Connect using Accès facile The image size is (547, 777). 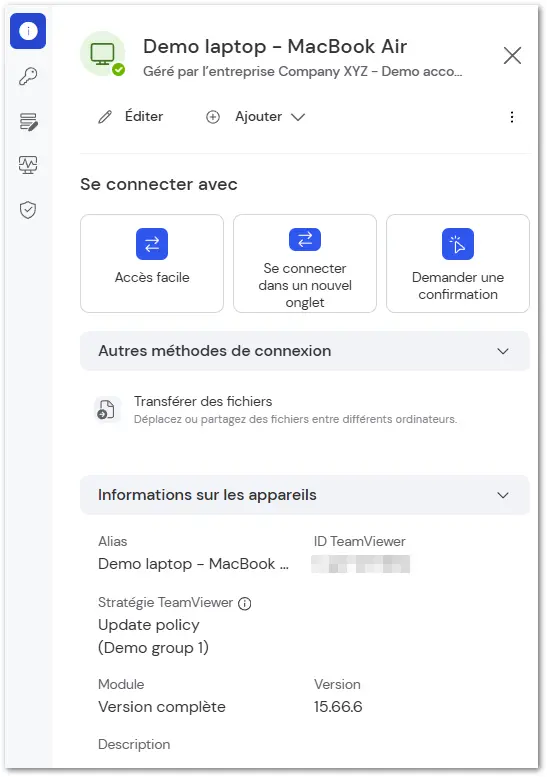point(152,264)
